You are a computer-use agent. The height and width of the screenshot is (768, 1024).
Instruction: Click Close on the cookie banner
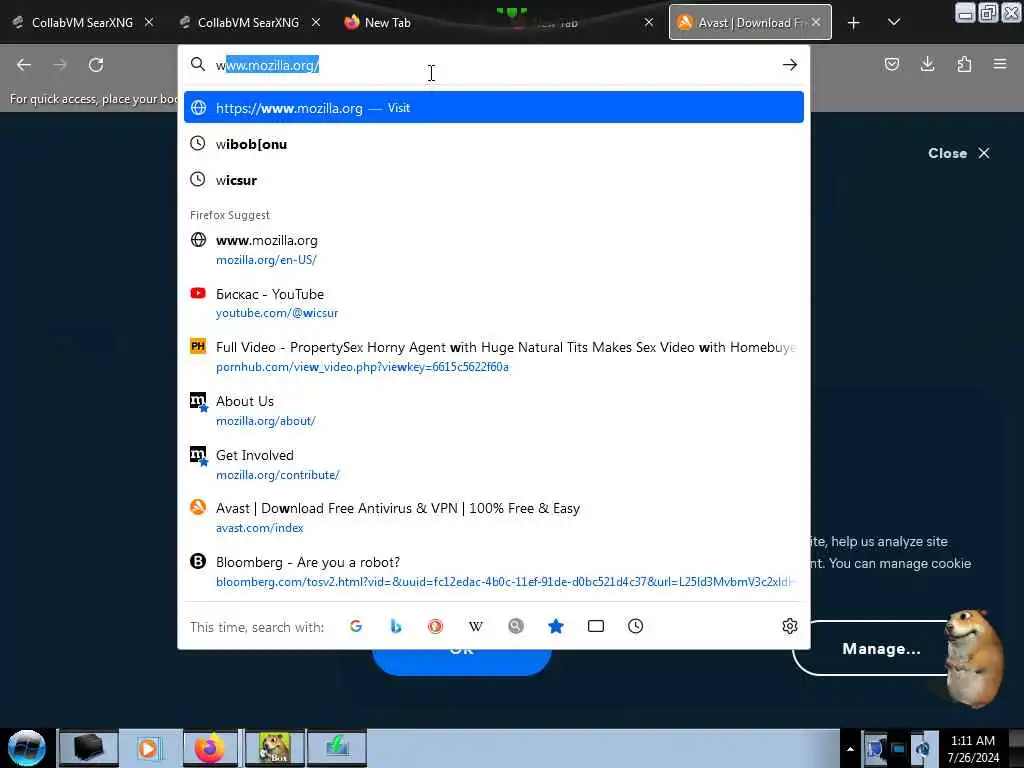pos(959,153)
